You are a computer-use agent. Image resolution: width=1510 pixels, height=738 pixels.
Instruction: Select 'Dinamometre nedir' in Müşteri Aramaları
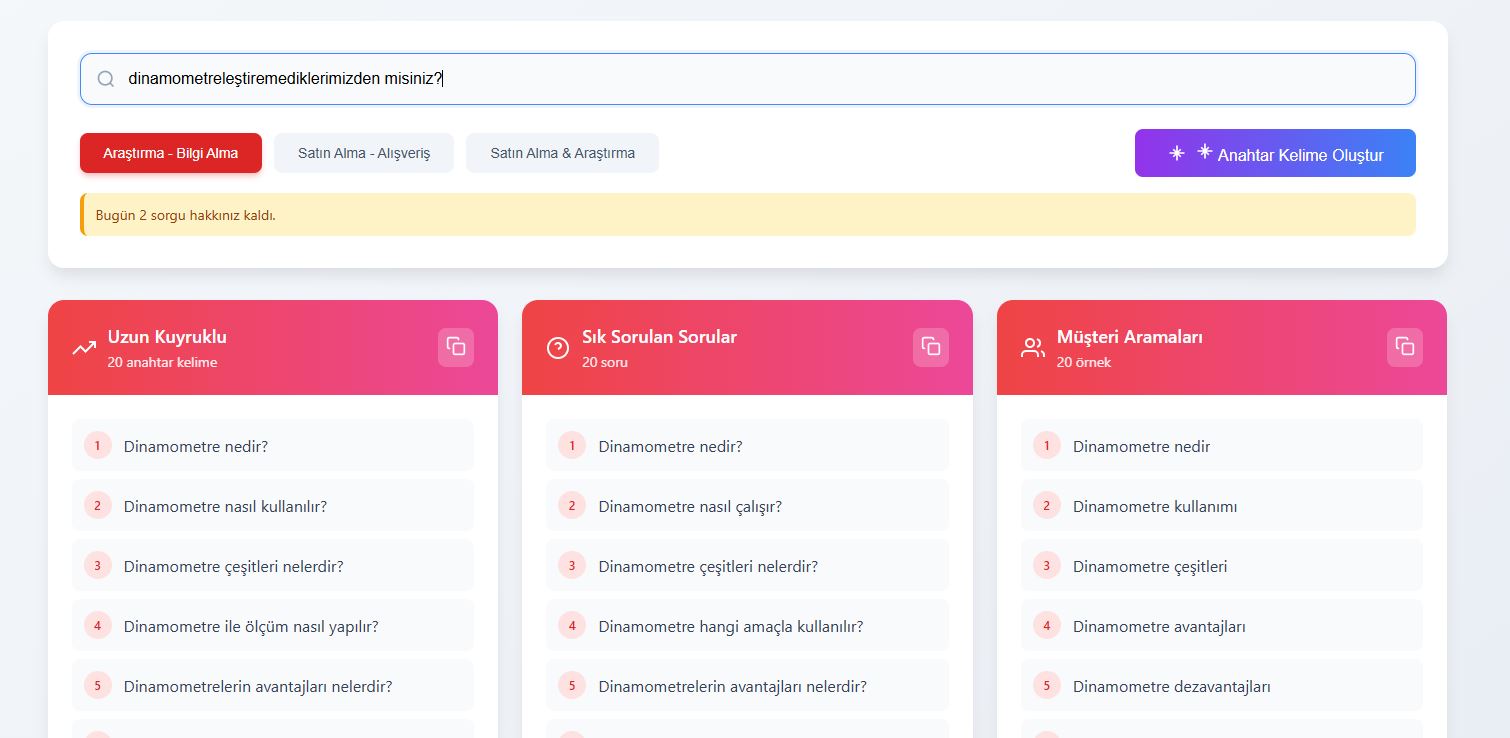tap(1222, 446)
